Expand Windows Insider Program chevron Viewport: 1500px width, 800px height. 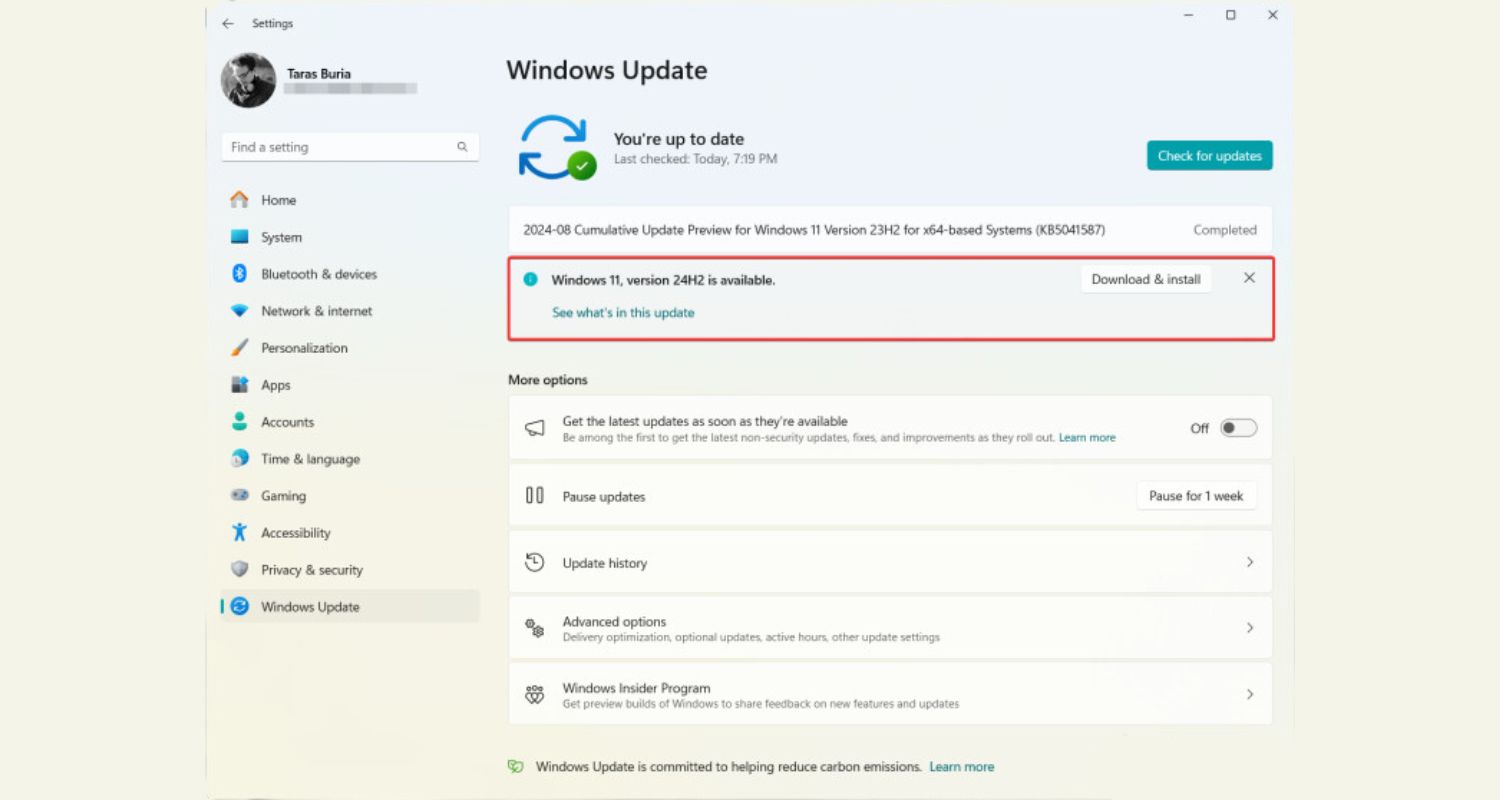(1250, 694)
